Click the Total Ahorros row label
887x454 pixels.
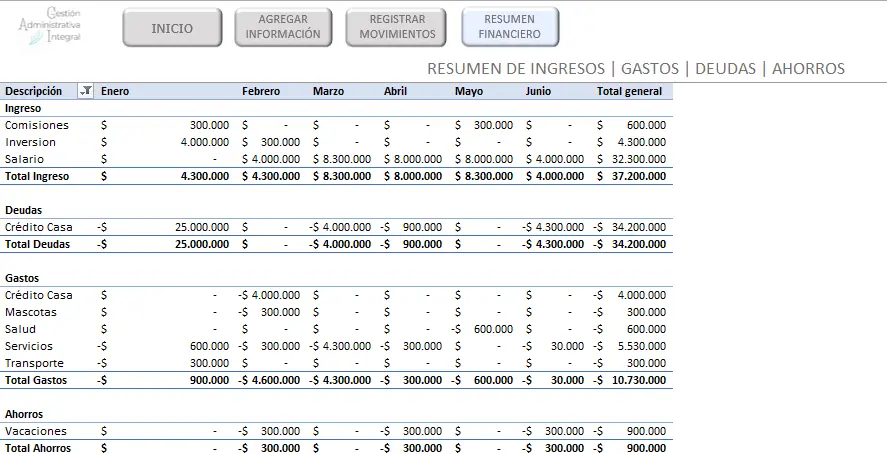(x=38, y=448)
